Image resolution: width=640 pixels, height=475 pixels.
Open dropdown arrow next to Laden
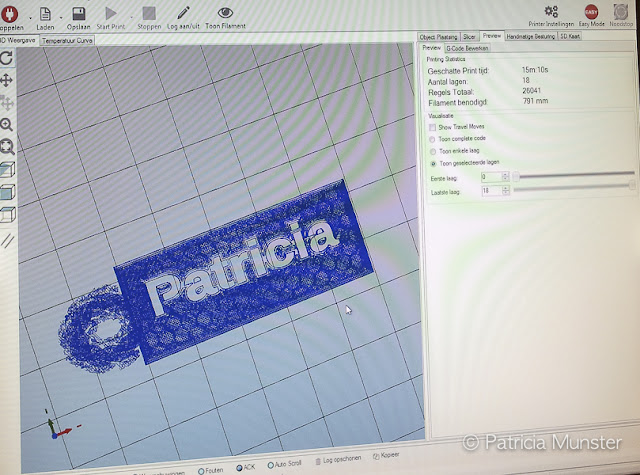click(61, 18)
